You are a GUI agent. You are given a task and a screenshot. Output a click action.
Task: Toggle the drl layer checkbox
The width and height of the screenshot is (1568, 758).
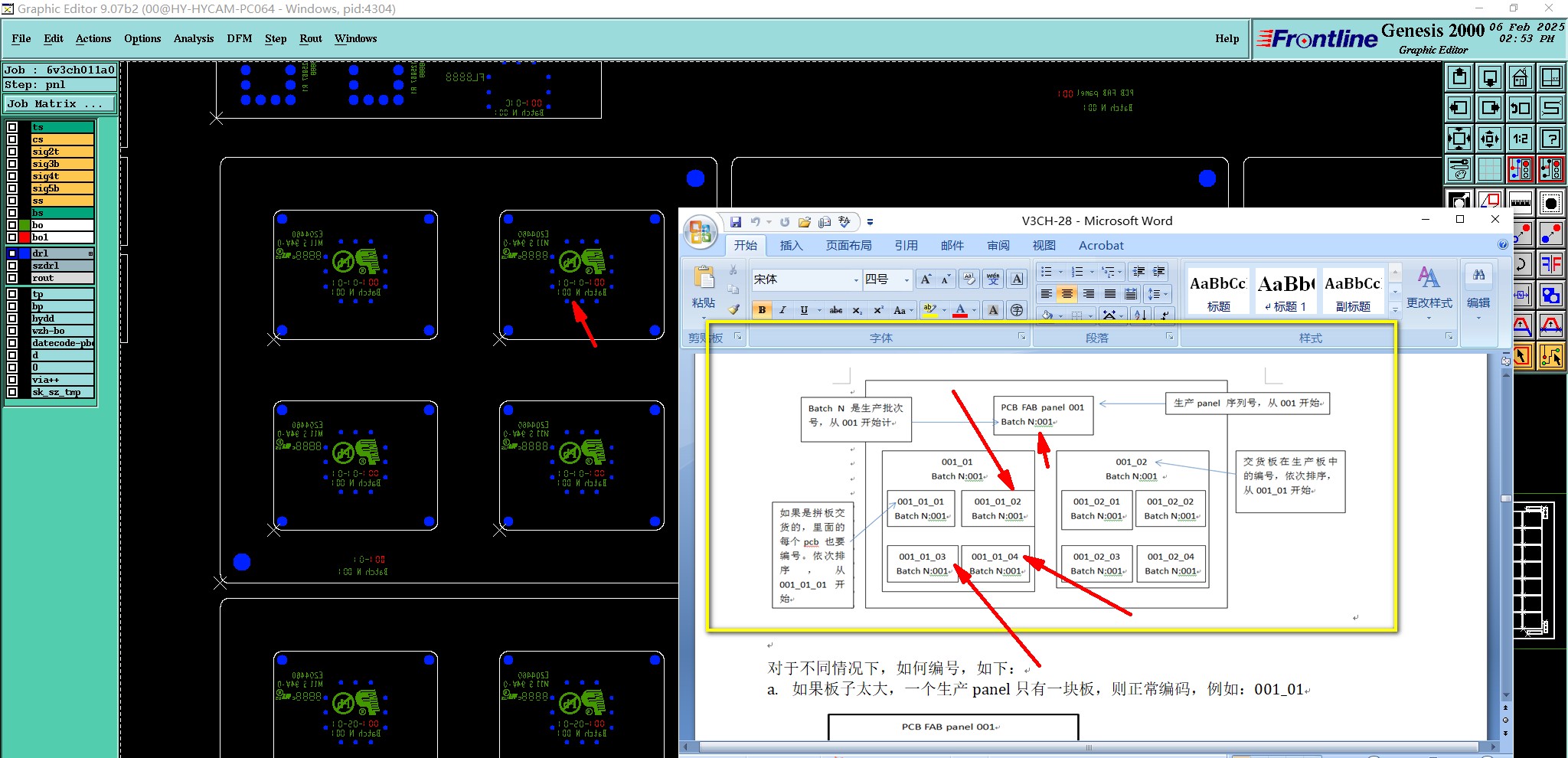pyautogui.click(x=12, y=253)
